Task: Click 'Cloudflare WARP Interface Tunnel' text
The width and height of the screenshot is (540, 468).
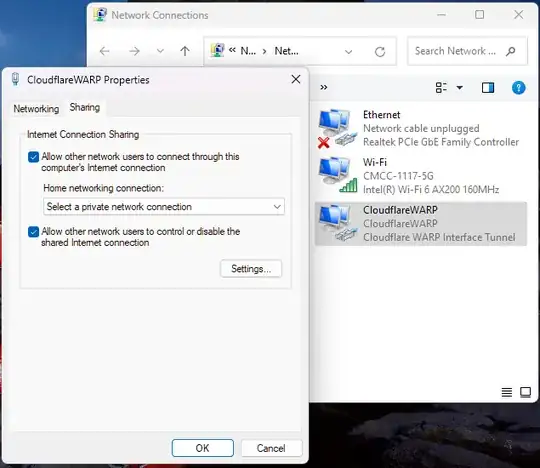Action: 439,237
